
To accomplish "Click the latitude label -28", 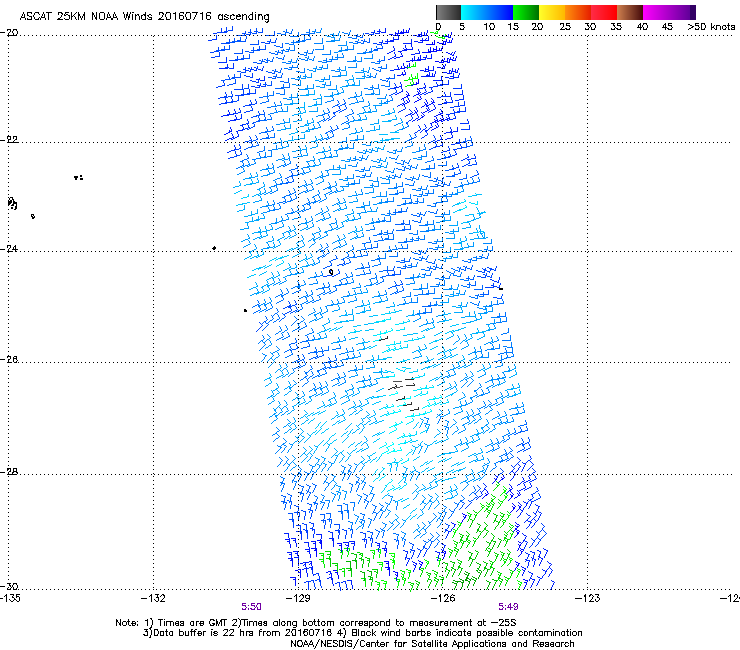I will coord(9,472).
